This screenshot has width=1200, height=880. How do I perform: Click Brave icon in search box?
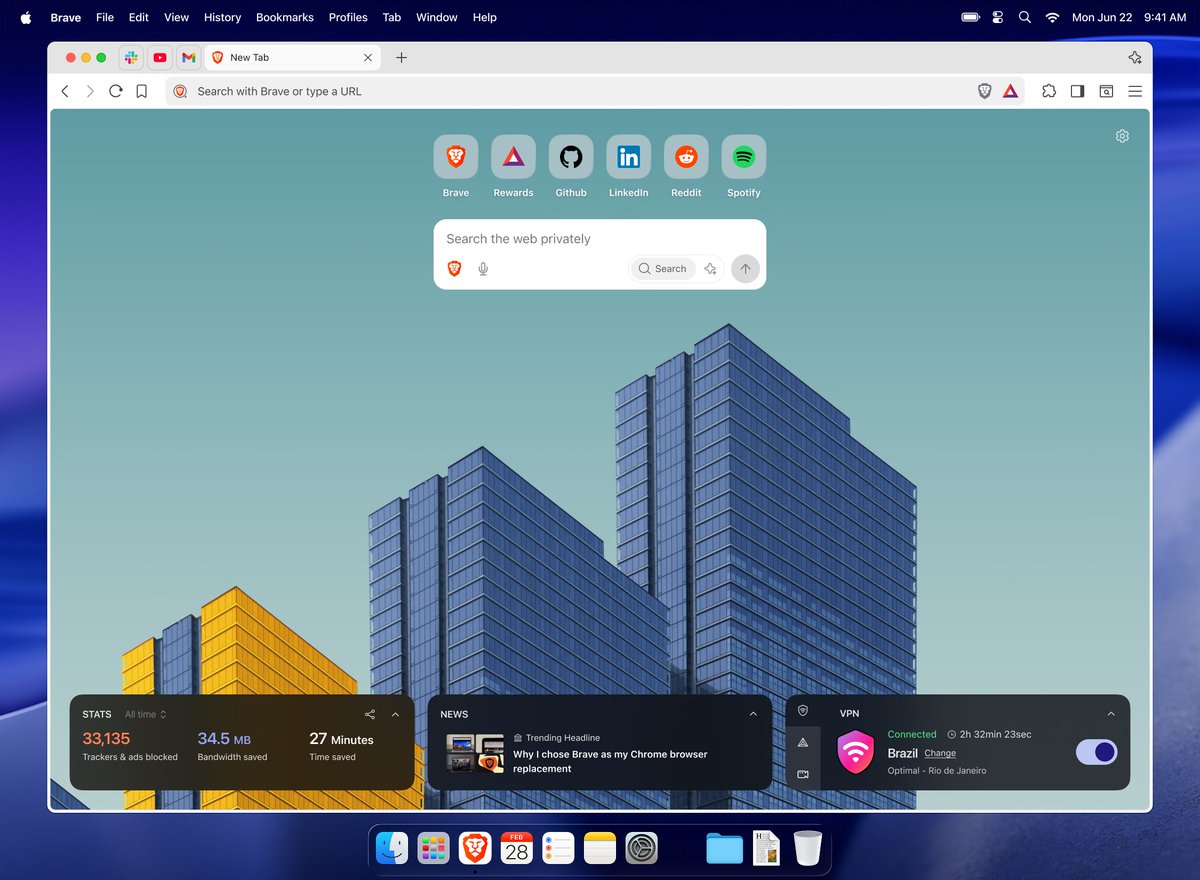click(454, 268)
